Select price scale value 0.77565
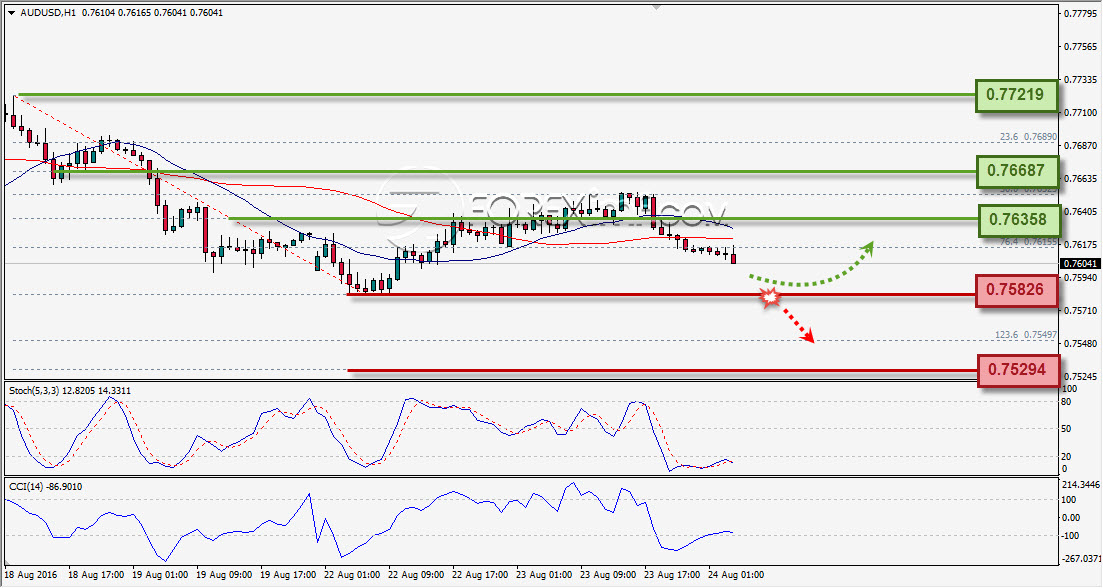Image resolution: width=1103 pixels, height=588 pixels. (1082, 46)
